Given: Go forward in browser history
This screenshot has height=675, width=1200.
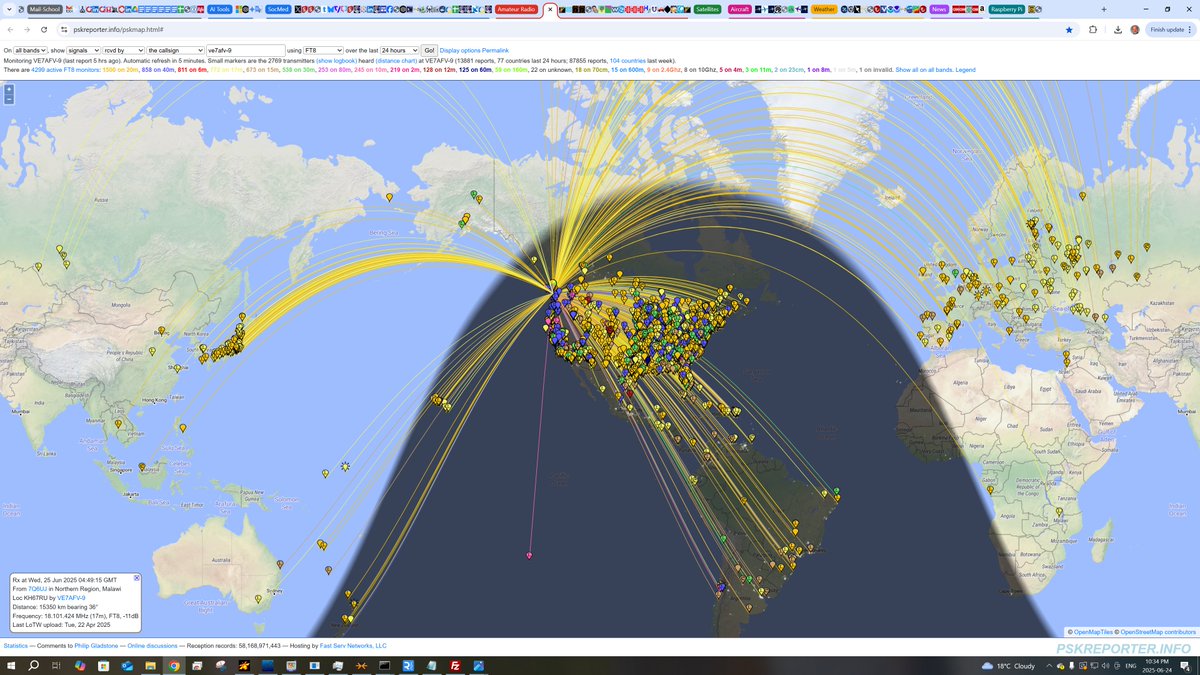Looking at the screenshot, I should [27, 30].
